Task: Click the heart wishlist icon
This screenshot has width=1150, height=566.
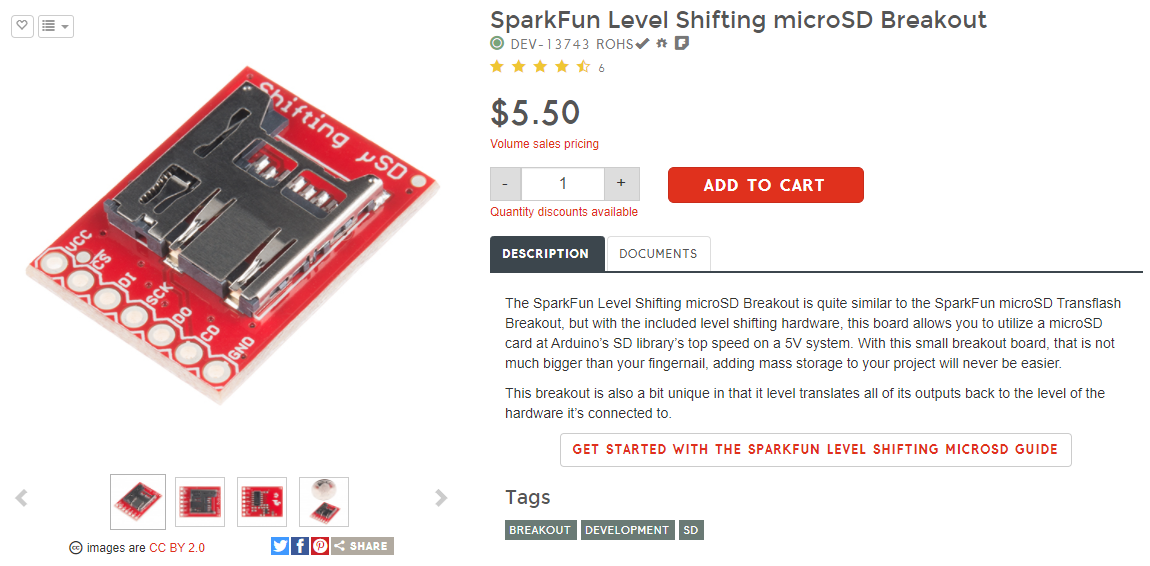Action: (23, 26)
